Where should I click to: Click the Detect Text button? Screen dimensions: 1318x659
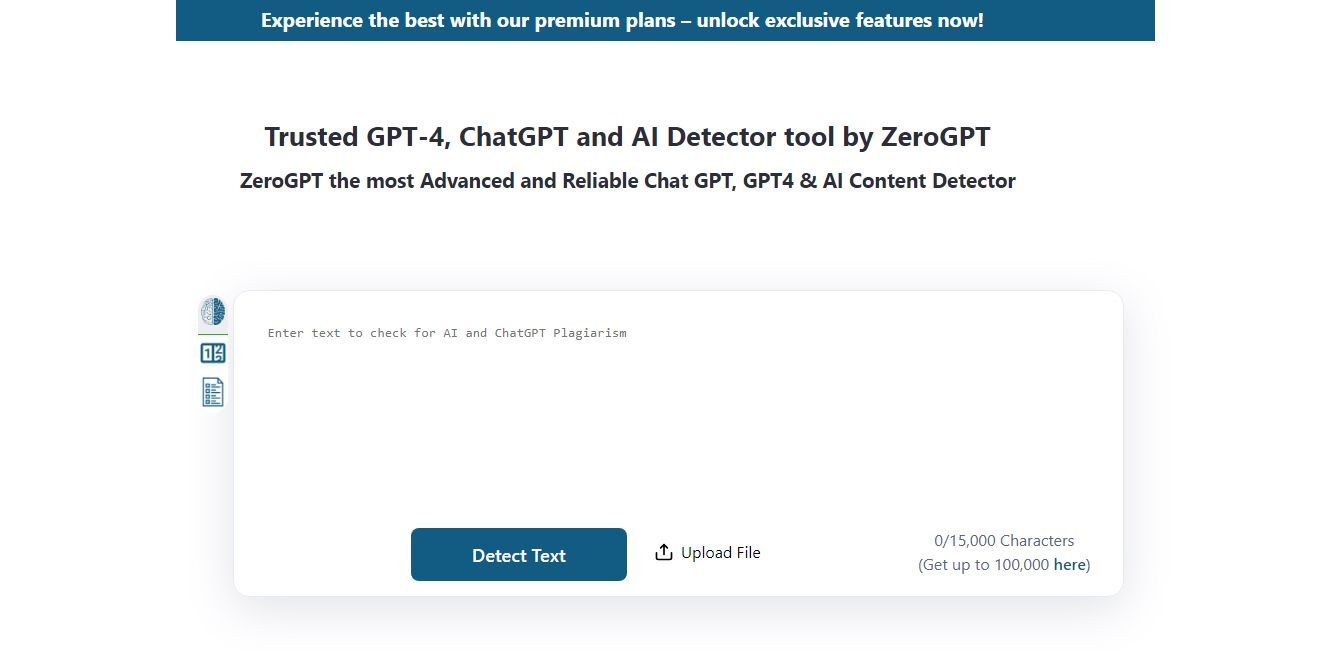[518, 554]
